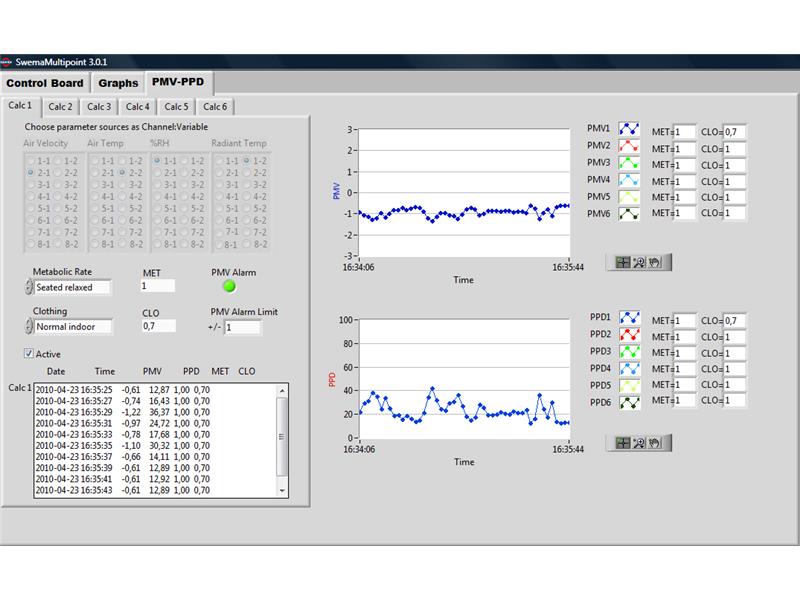Select the zoom tool under PMV graph
Screen dimensions: 800x600
coord(639,262)
